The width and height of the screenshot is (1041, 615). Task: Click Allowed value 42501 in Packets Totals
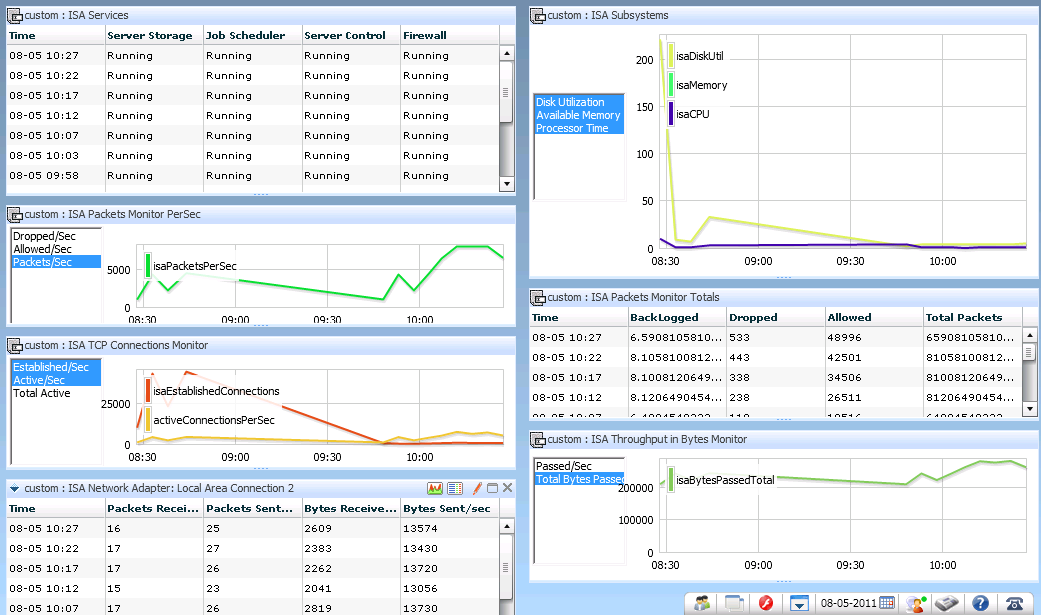click(844, 357)
